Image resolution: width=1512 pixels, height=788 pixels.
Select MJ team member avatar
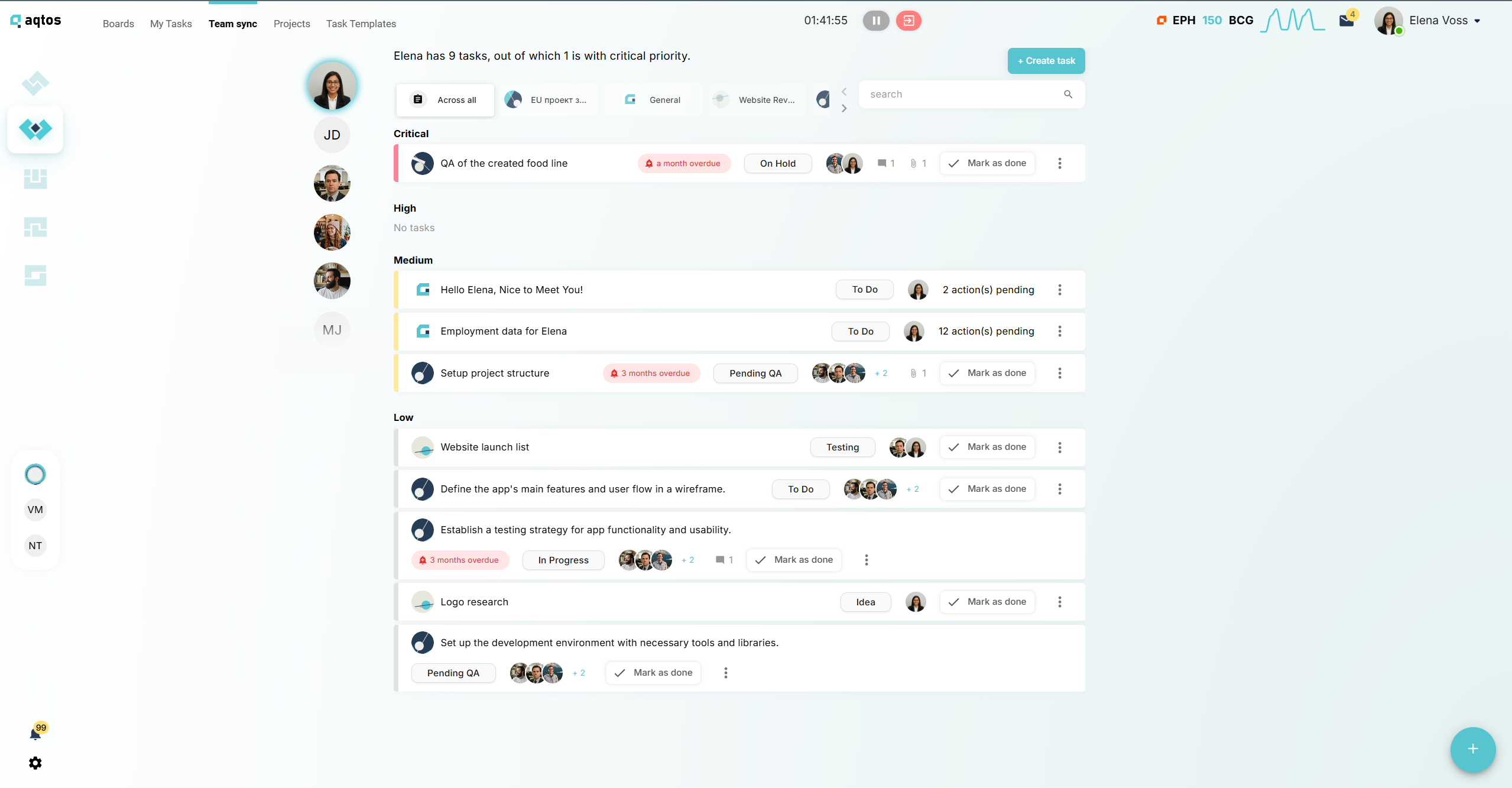(332, 330)
